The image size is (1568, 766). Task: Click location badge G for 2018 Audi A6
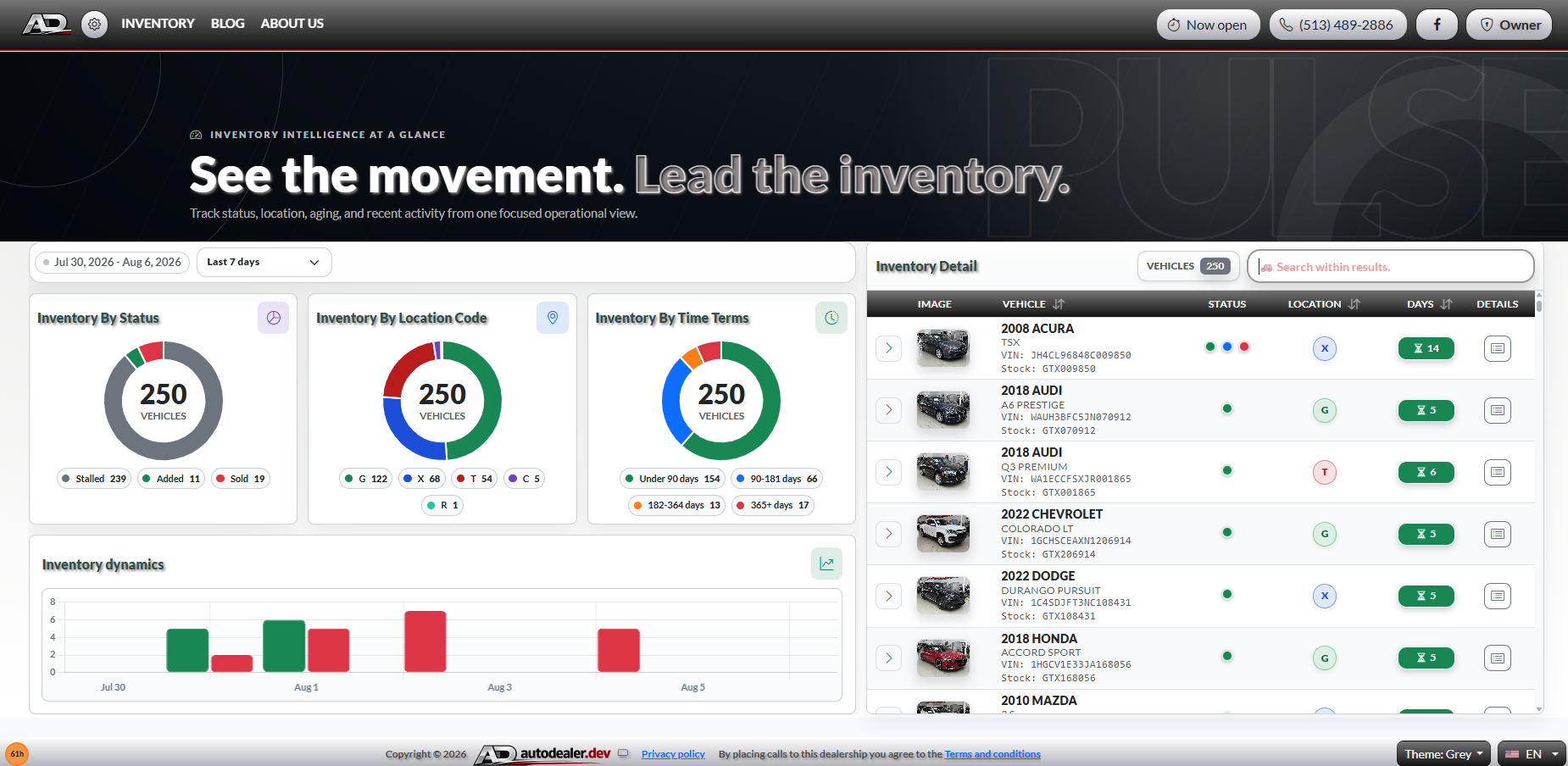tap(1325, 410)
